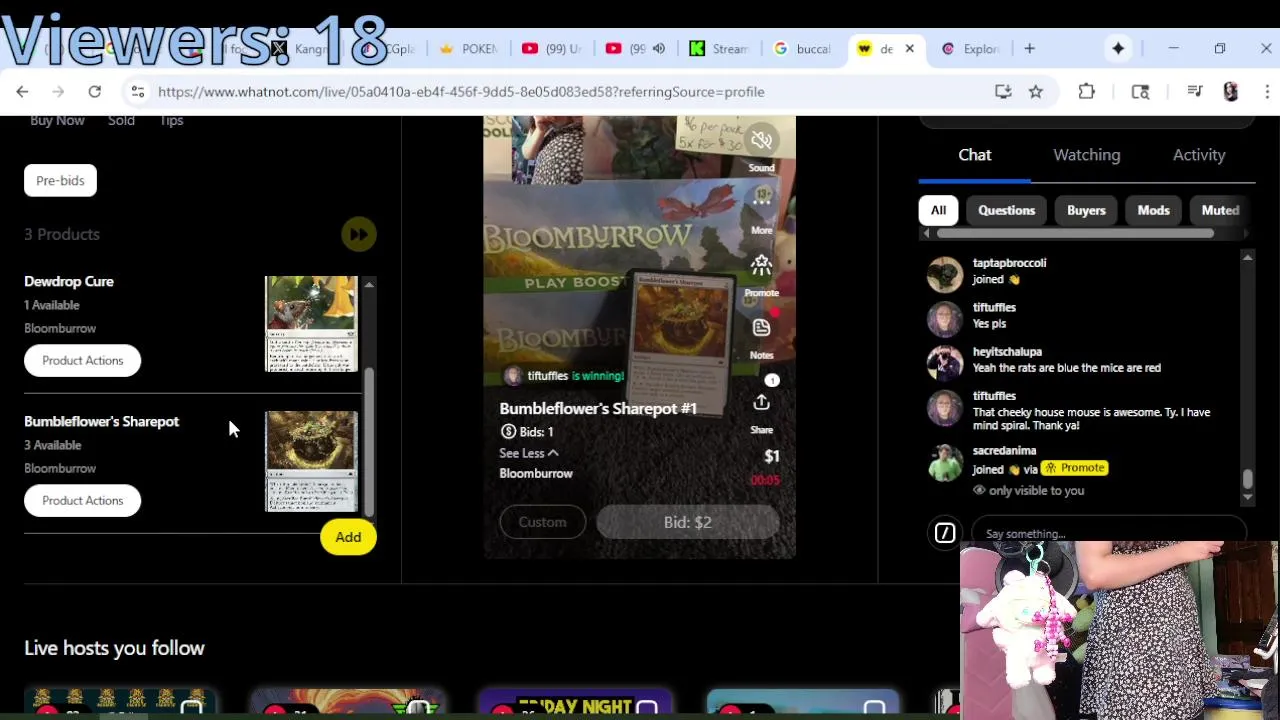Switch to the Activity tab

1199,155
